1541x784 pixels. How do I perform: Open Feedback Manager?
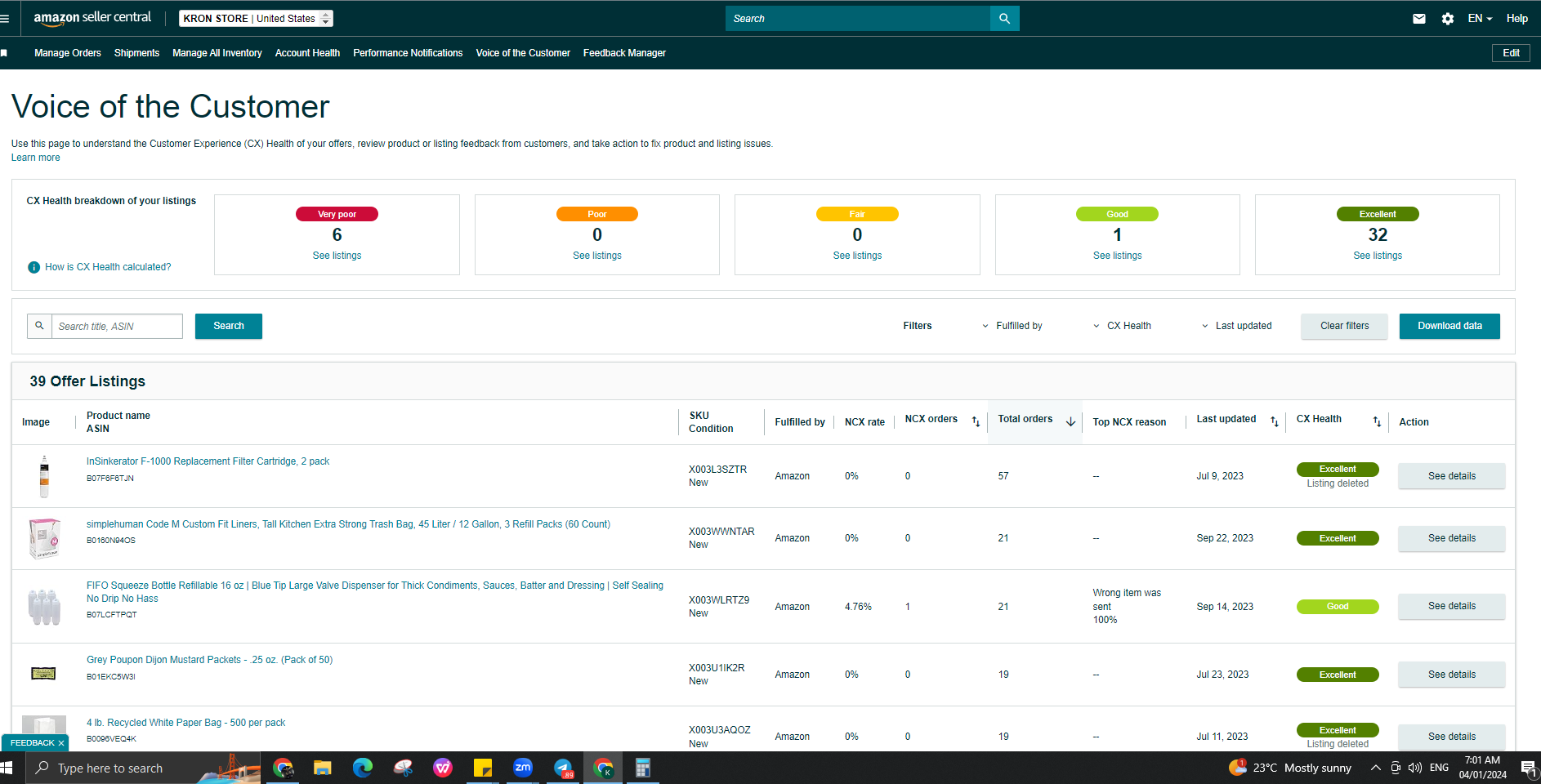624,53
